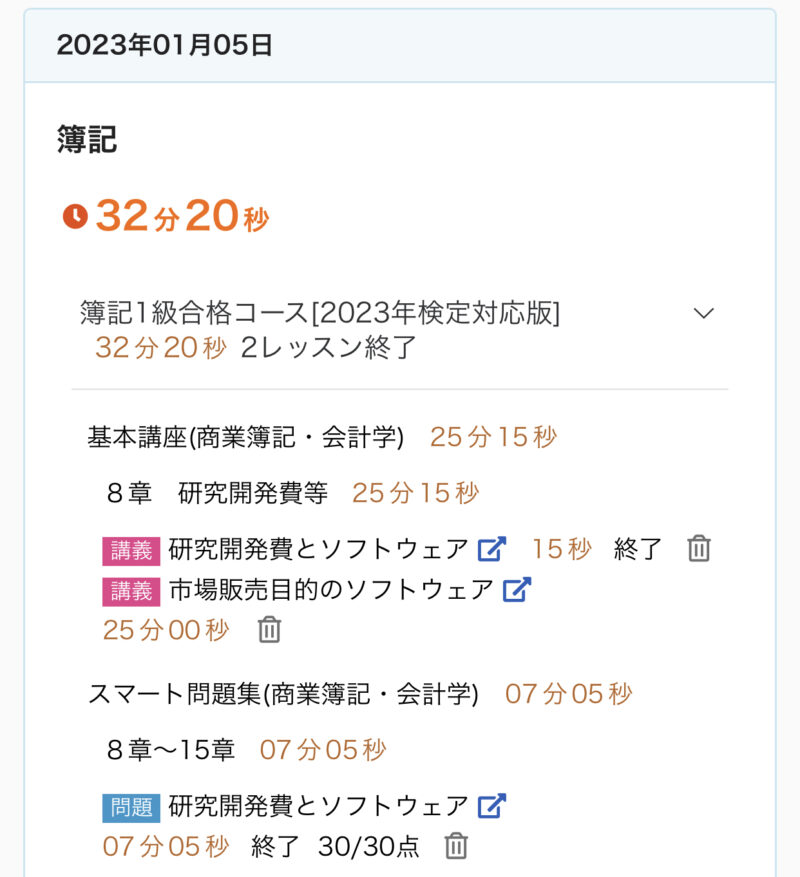The image size is (800, 877).
Task: Click the 2023年01月05日 date header
Action: (x=165, y=46)
